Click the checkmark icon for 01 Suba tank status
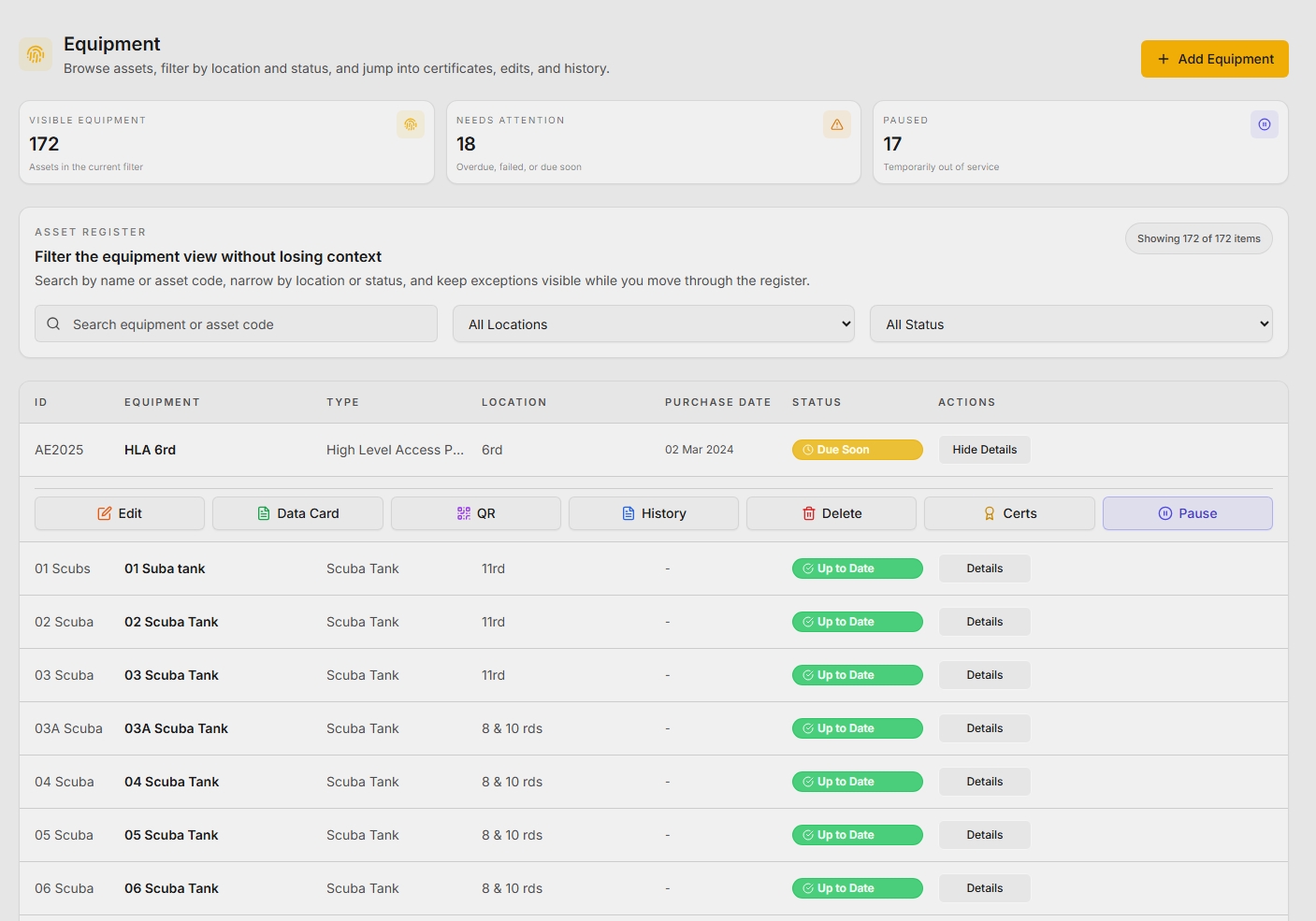The width and height of the screenshot is (1316, 921). 808,568
